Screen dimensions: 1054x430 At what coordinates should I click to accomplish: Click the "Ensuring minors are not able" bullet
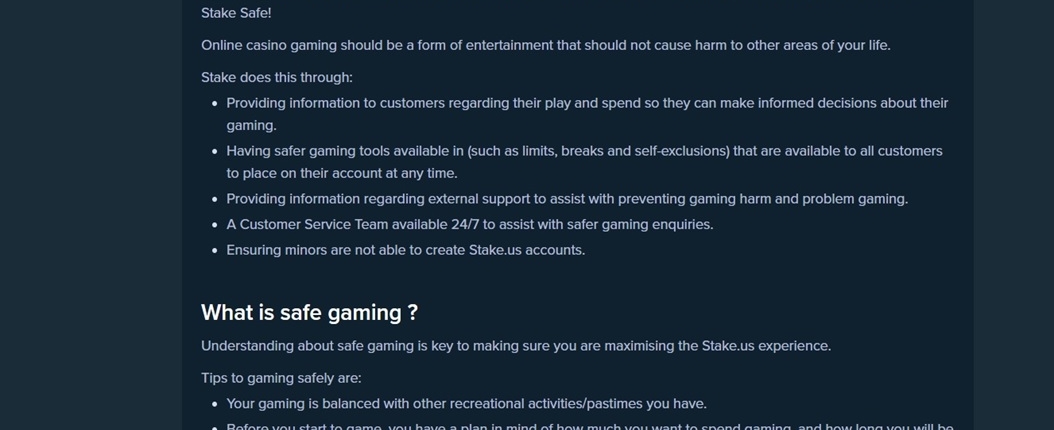406,250
